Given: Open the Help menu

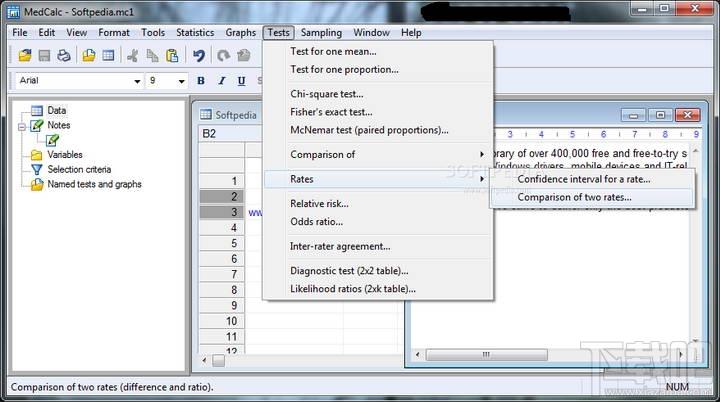Looking at the screenshot, I should click(x=411, y=33).
